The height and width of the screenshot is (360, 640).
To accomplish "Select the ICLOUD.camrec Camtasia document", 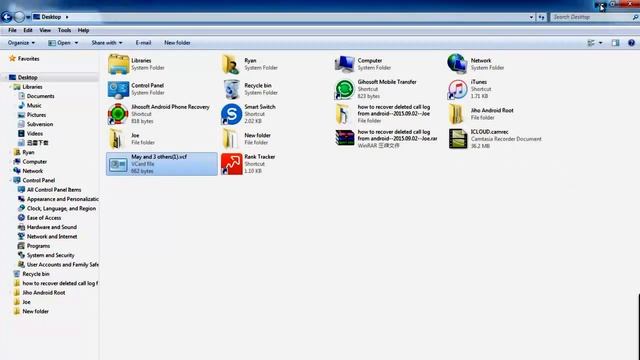I will [x=458, y=139].
